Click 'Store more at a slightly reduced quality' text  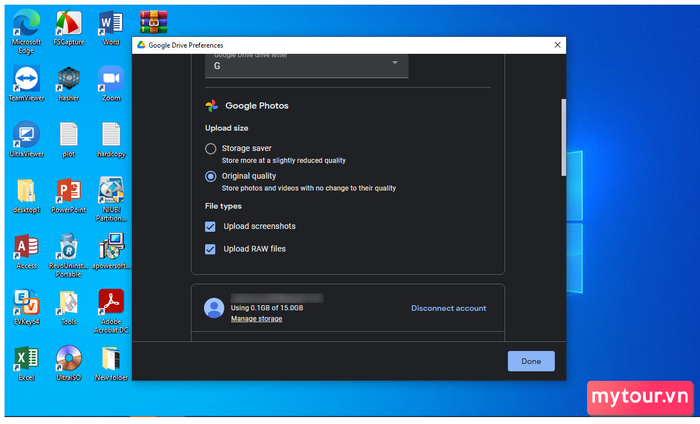point(284,161)
